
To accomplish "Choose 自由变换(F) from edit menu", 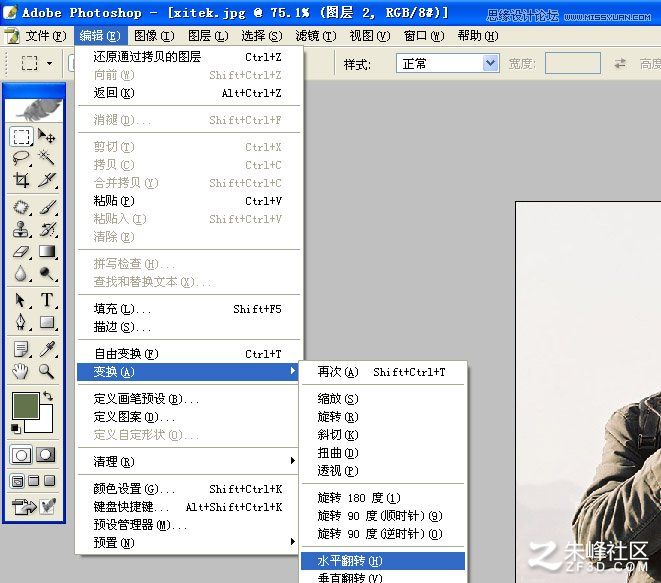I will (x=187, y=354).
